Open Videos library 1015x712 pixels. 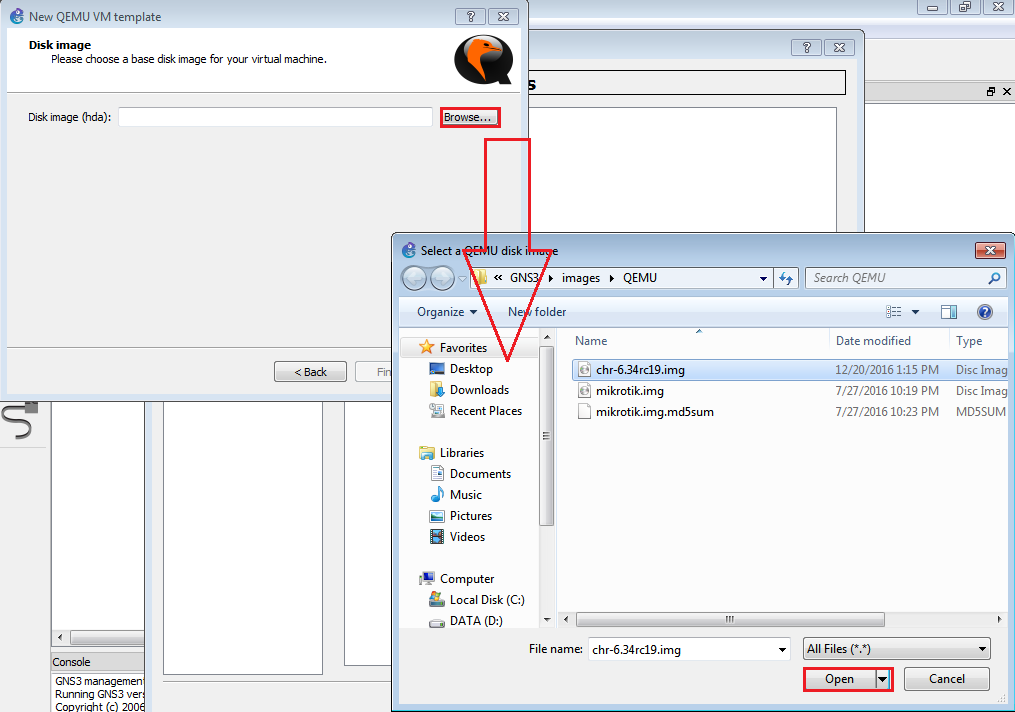click(x=467, y=537)
